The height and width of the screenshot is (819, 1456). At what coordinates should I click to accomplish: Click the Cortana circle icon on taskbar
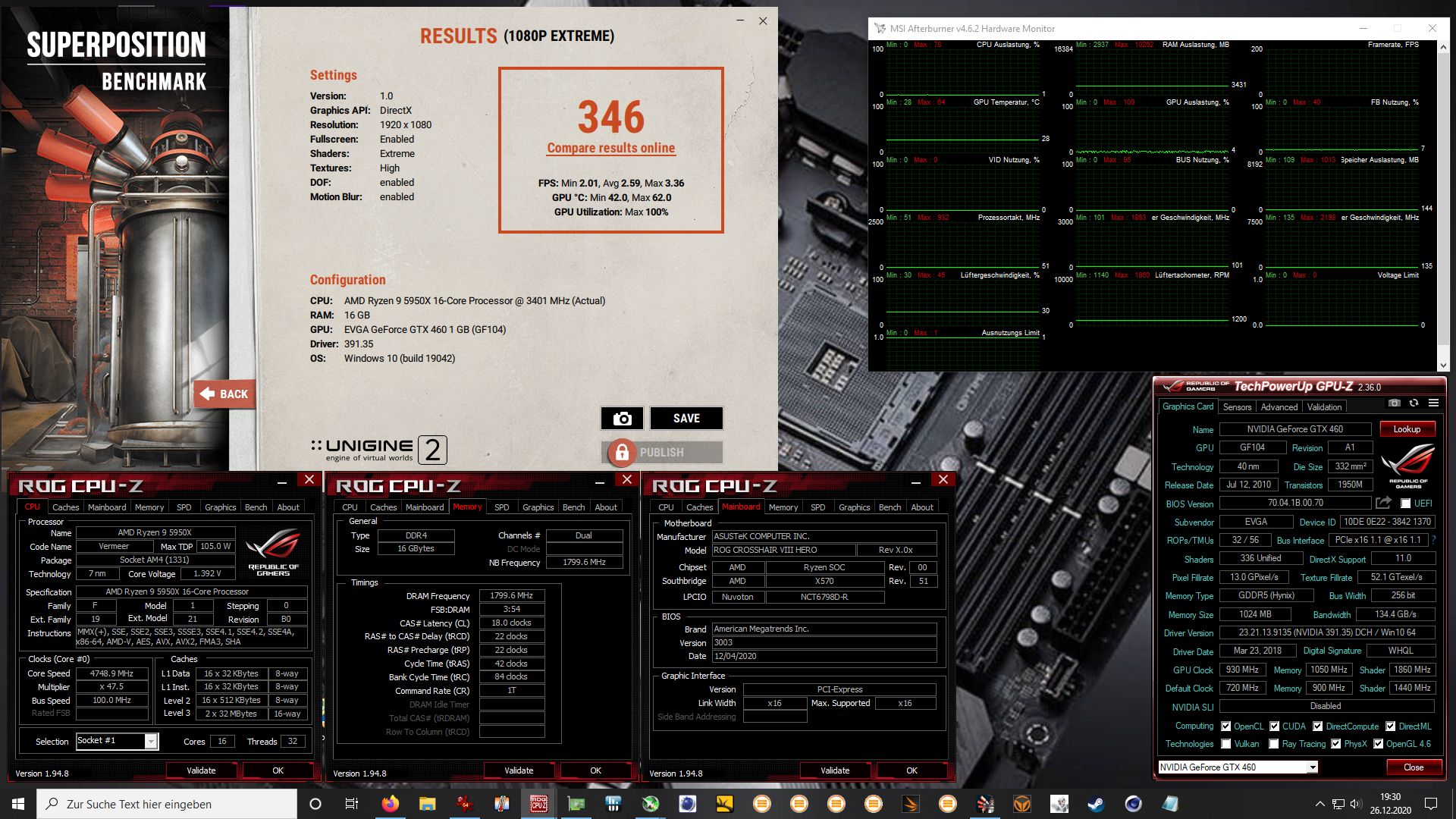click(315, 804)
